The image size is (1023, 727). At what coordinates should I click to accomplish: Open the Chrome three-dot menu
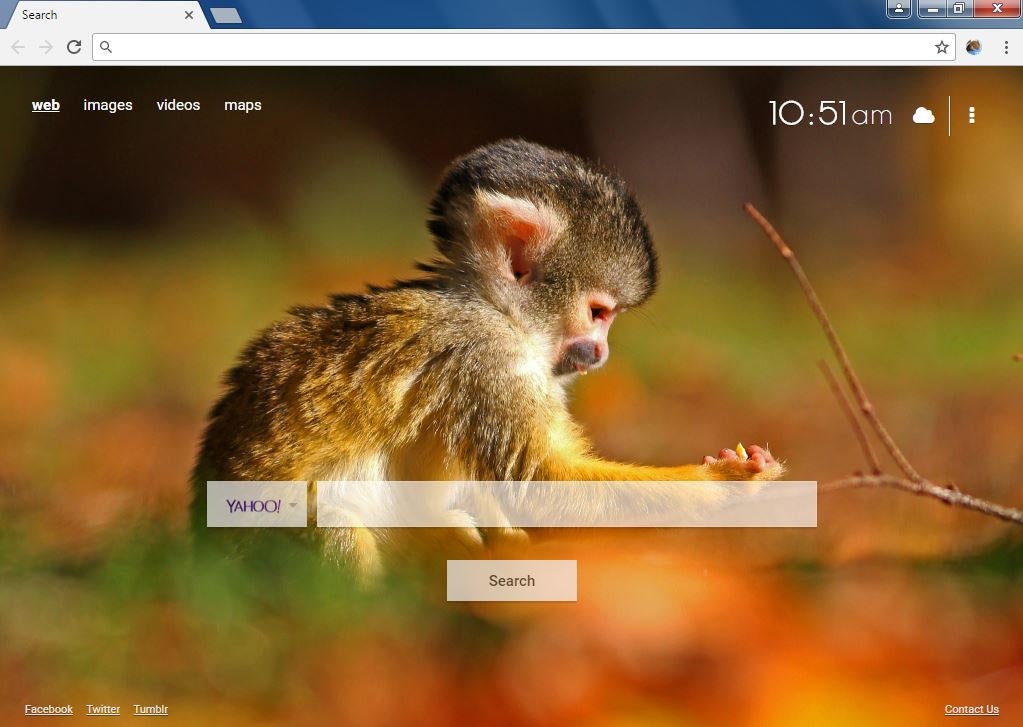point(1006,47)
